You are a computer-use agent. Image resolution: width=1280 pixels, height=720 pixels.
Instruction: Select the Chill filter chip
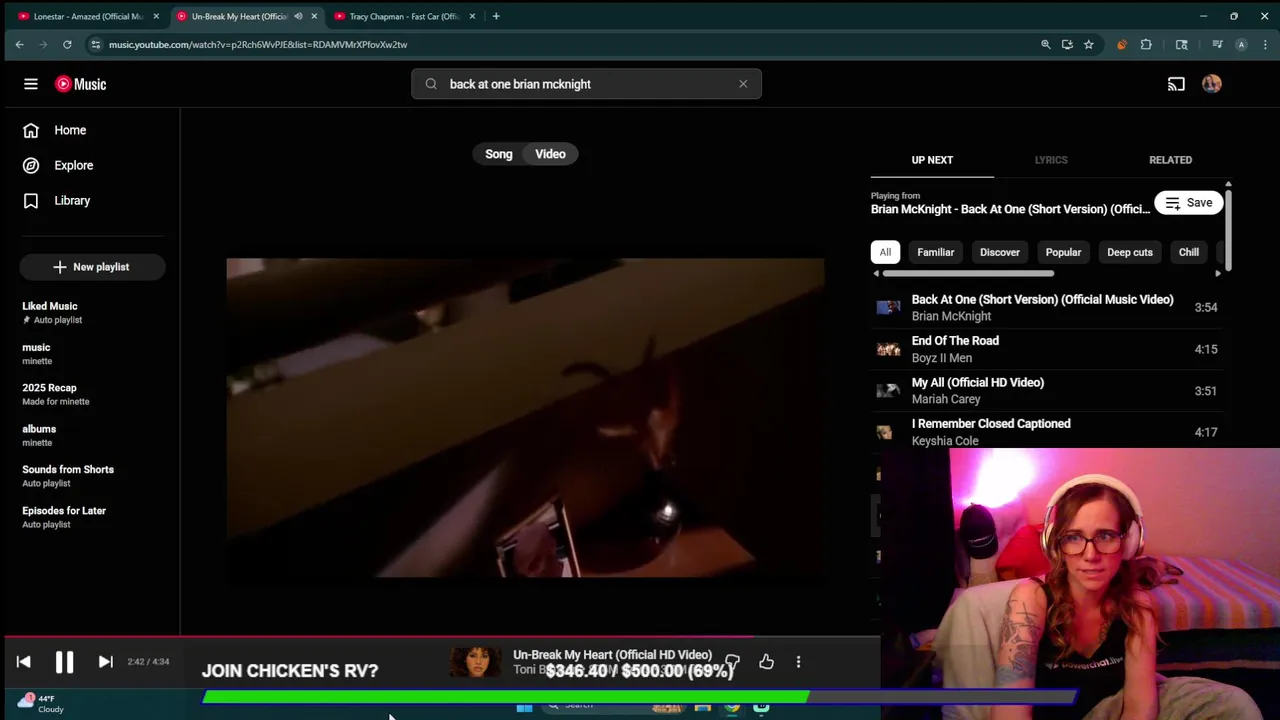coord(1188,252)
